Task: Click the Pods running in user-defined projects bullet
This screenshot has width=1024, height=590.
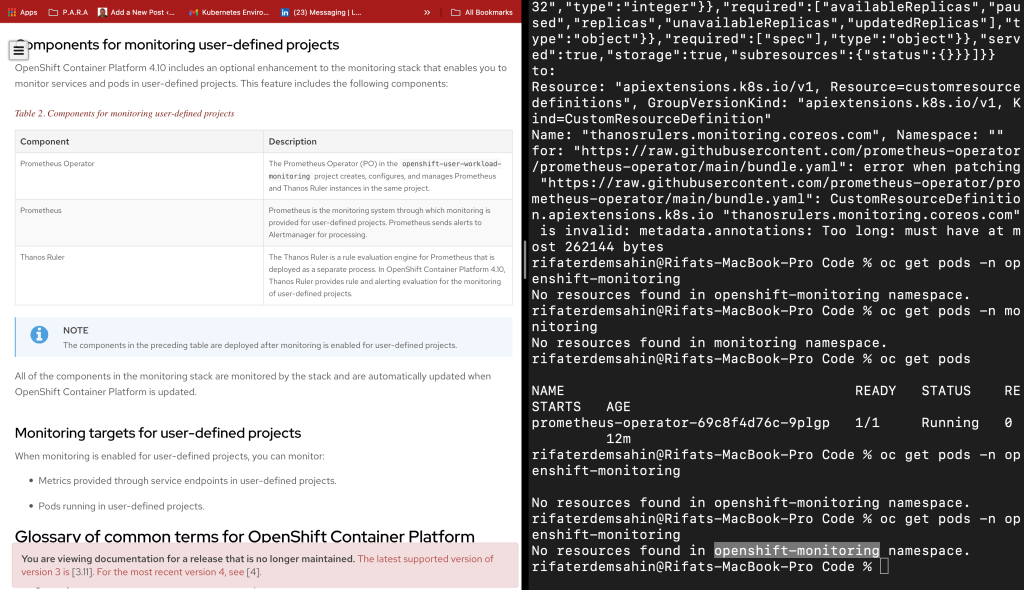Action: point(121,506)
